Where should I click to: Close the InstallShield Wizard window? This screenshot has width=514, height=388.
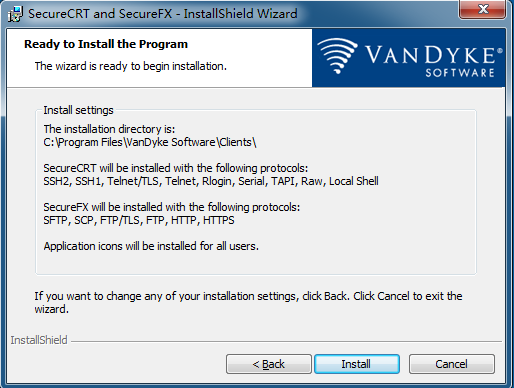tap(482, 9)
